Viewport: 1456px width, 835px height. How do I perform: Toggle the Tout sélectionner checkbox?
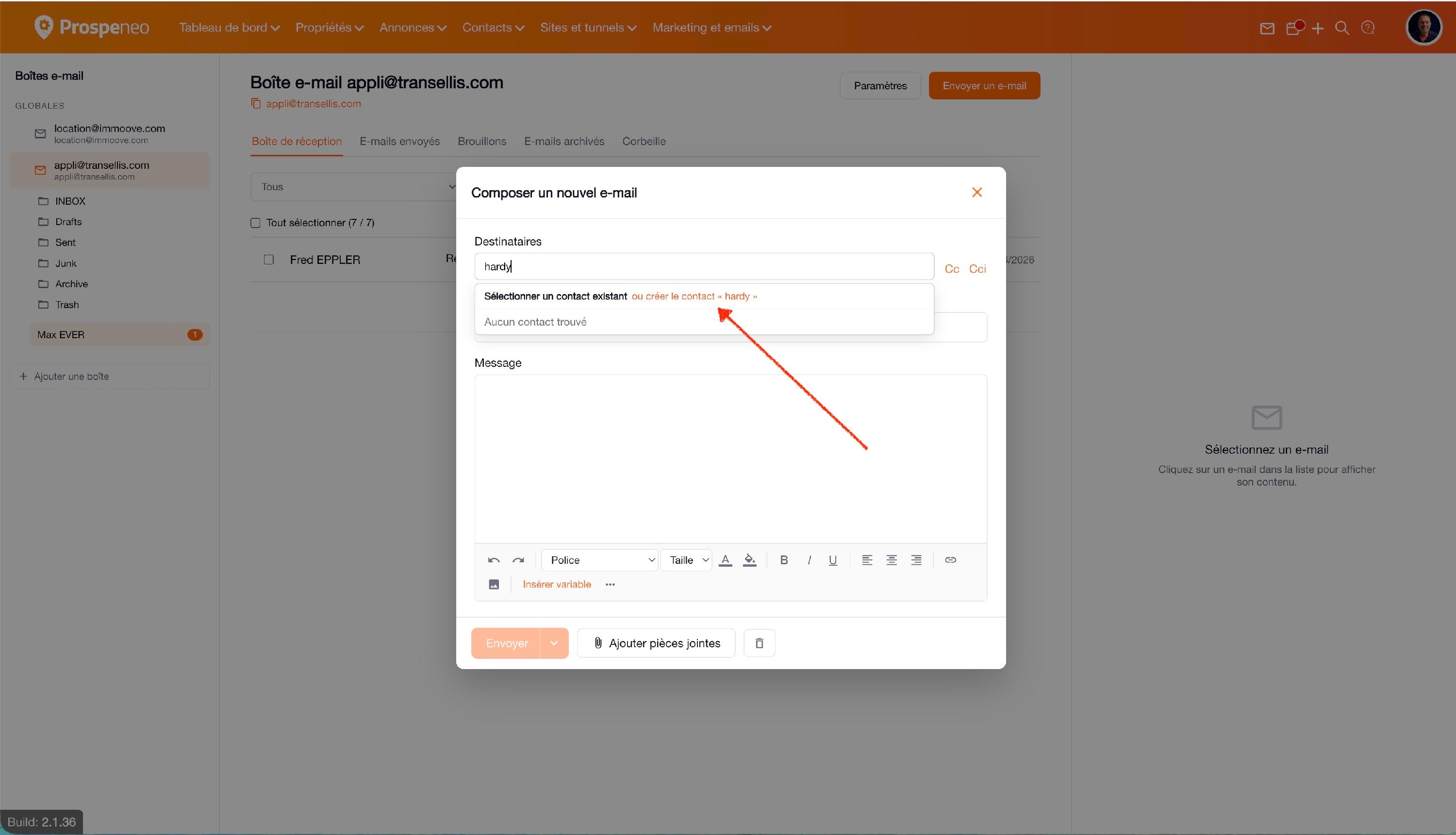pos(255,223)
